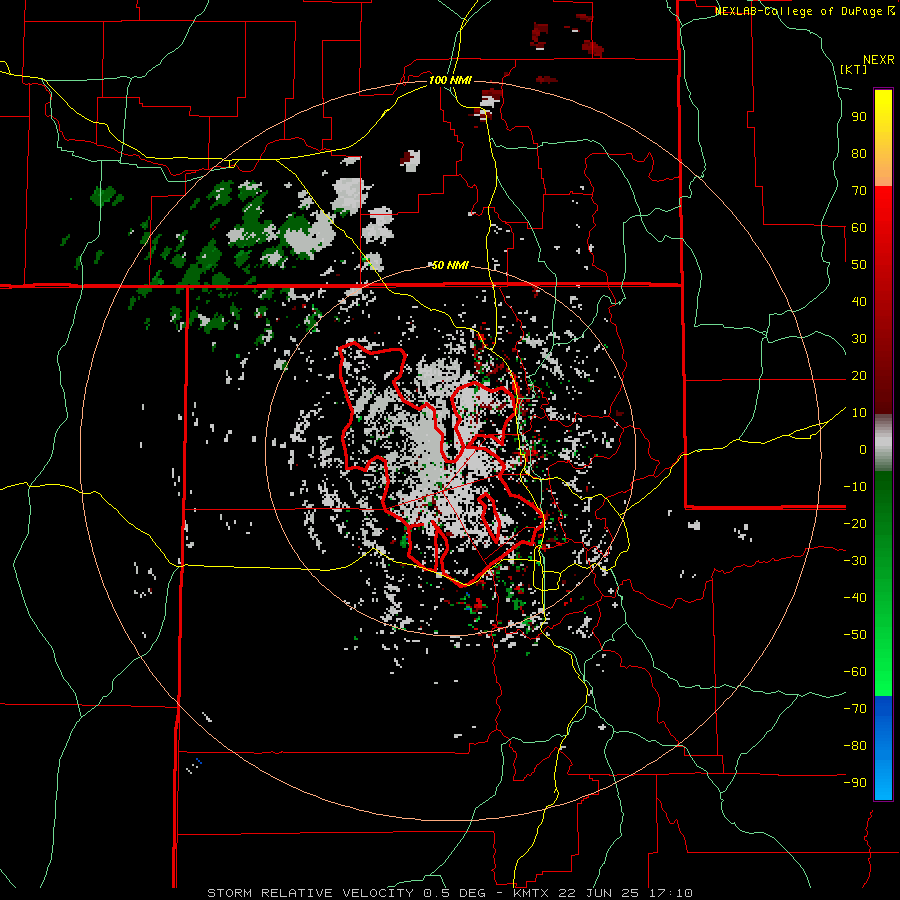The height and width of the screenshot is (900, 900).
Task: Click the storm relative velocity caption text
Action: (x=450, y=893)
